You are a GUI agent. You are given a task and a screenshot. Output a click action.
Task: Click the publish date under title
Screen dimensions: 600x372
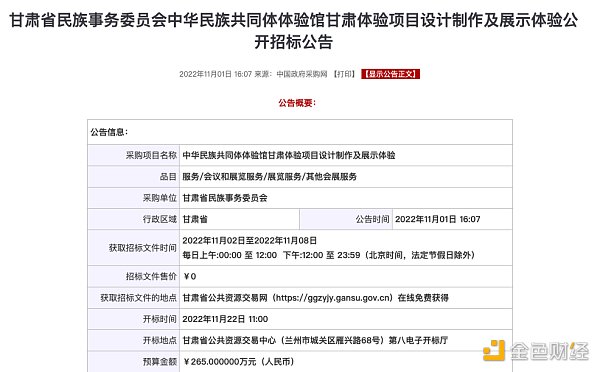tap(215, 74)
